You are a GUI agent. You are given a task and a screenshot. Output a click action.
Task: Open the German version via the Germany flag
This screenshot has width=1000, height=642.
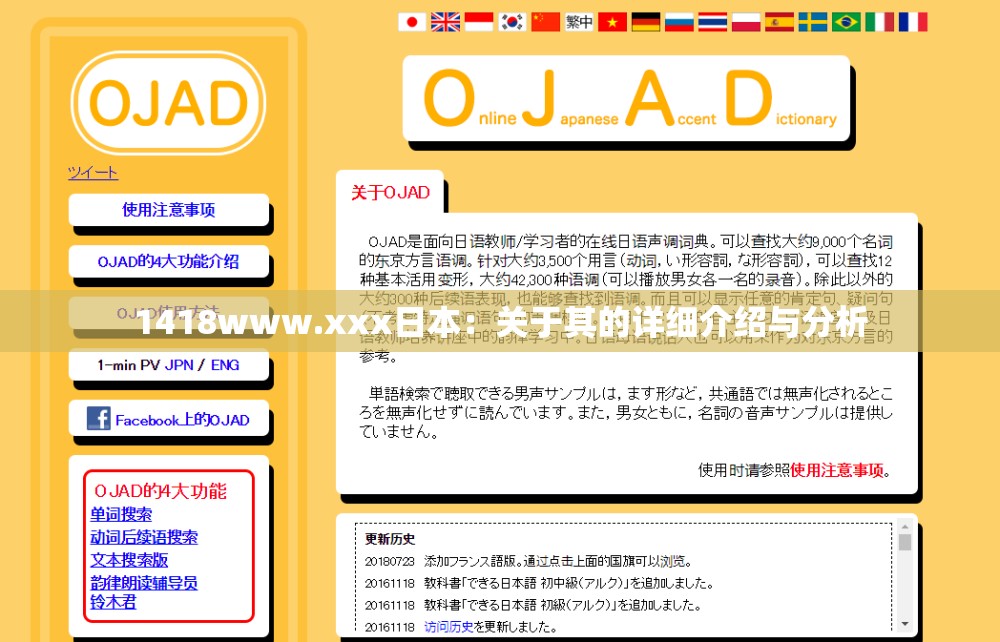(x=645, y=20)
